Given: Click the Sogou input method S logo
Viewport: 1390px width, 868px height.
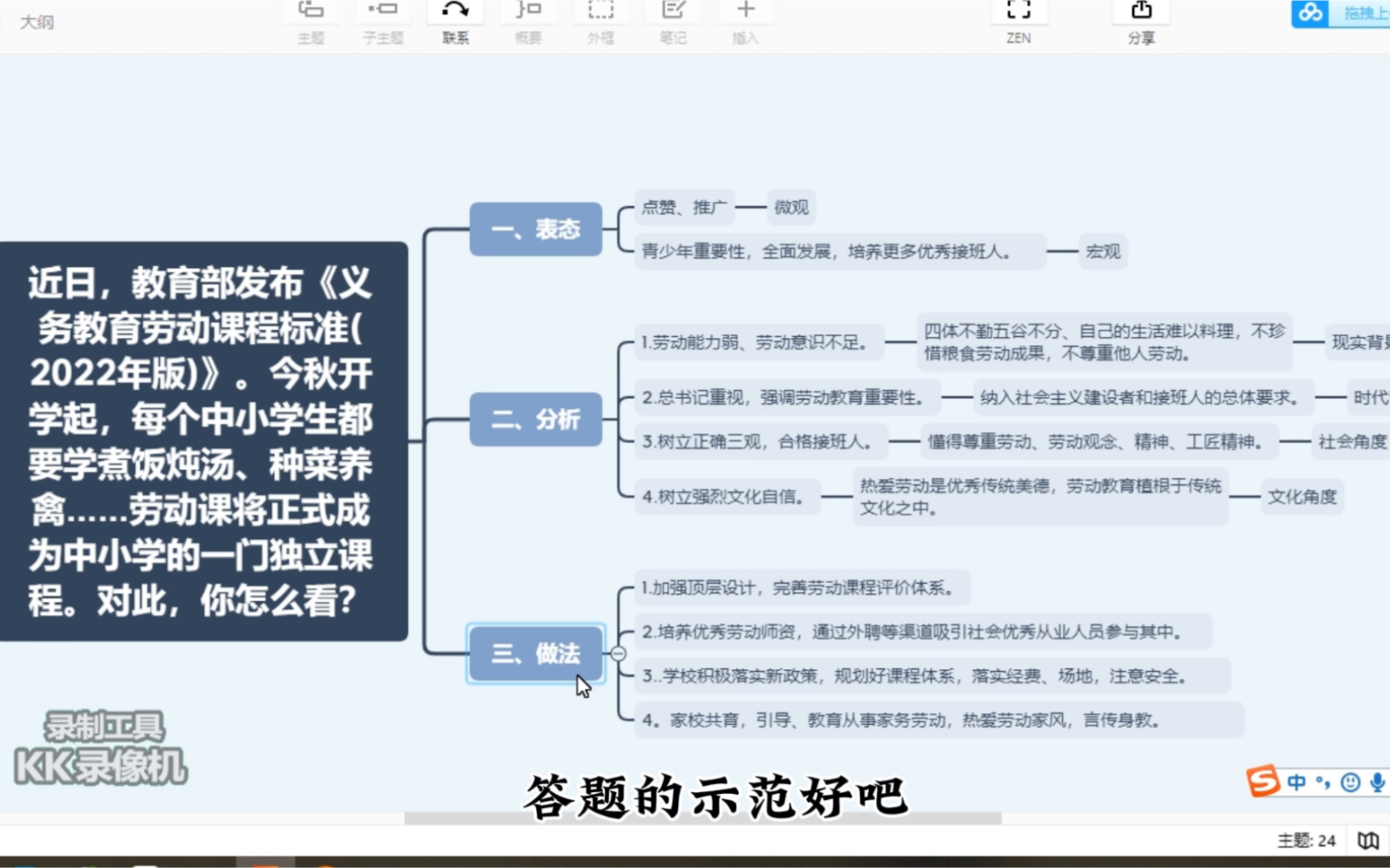Looking at the screenshot, I should point(1263,782).
